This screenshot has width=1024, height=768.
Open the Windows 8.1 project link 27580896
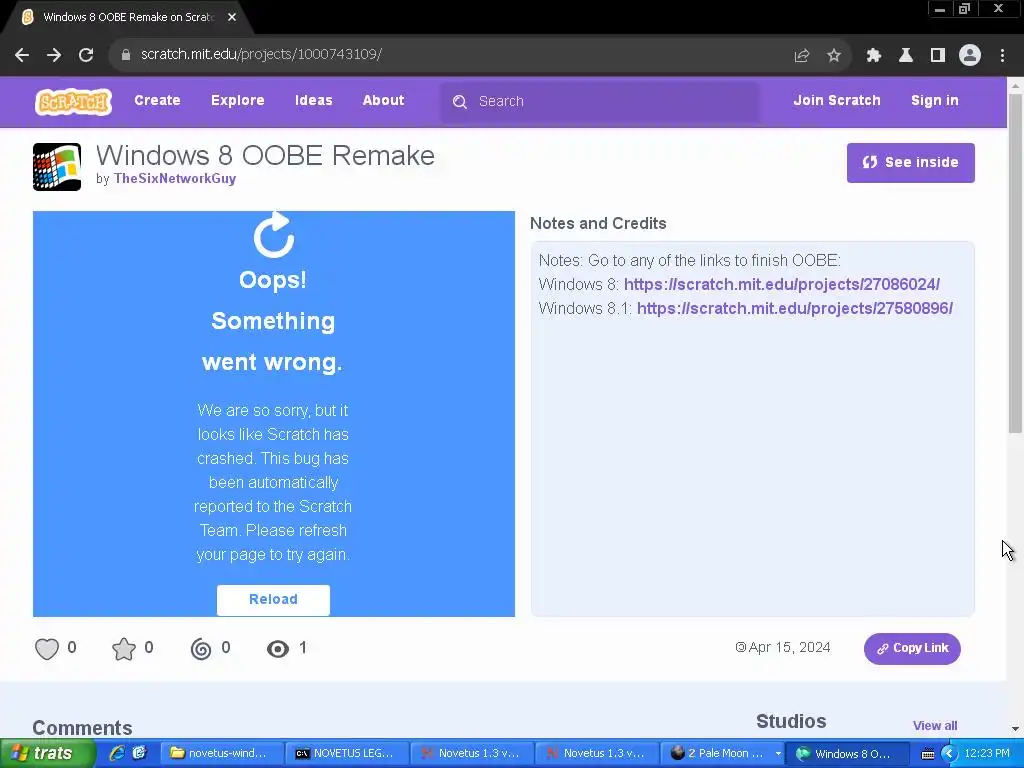[795, 308]
